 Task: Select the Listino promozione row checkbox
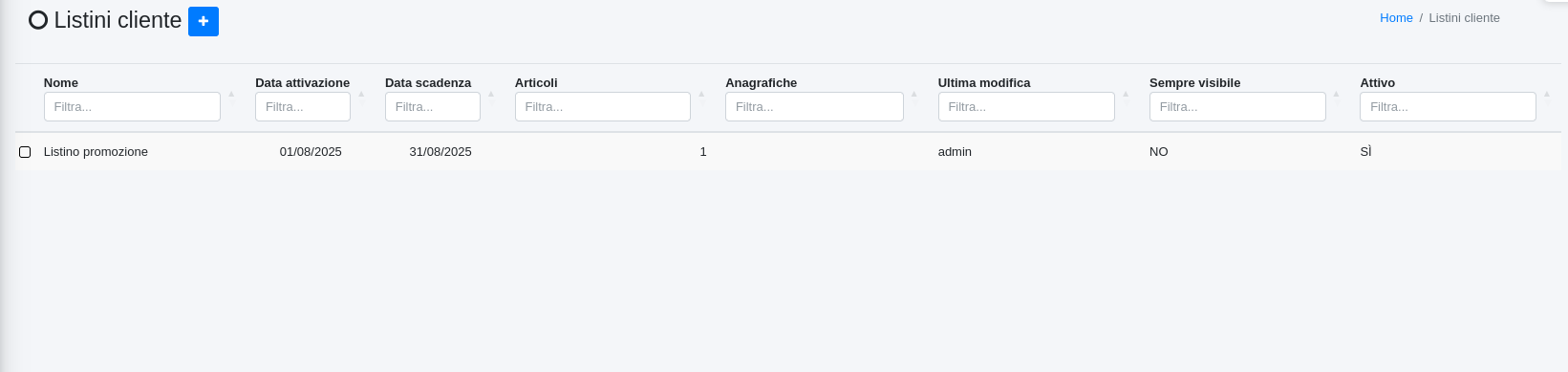[25, 152]
